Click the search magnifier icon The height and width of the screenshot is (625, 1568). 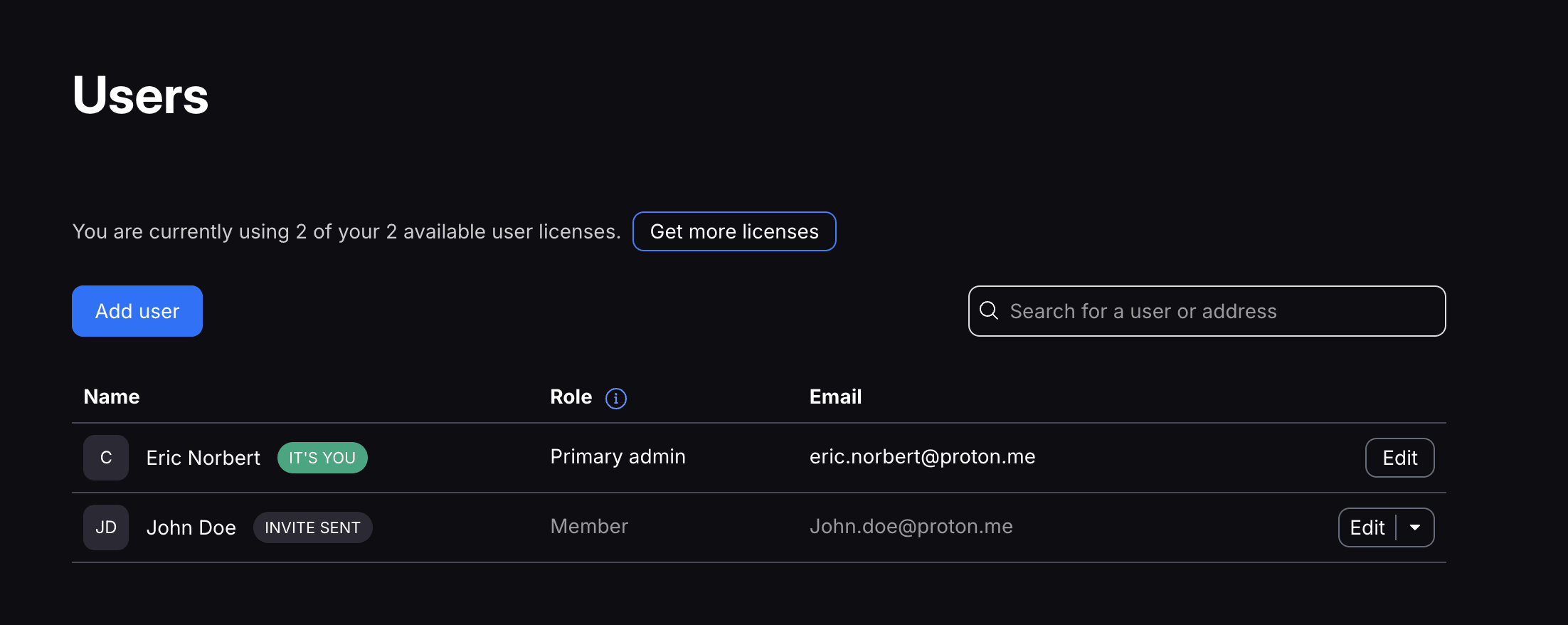pyautogui.click(x=989, y=310)
